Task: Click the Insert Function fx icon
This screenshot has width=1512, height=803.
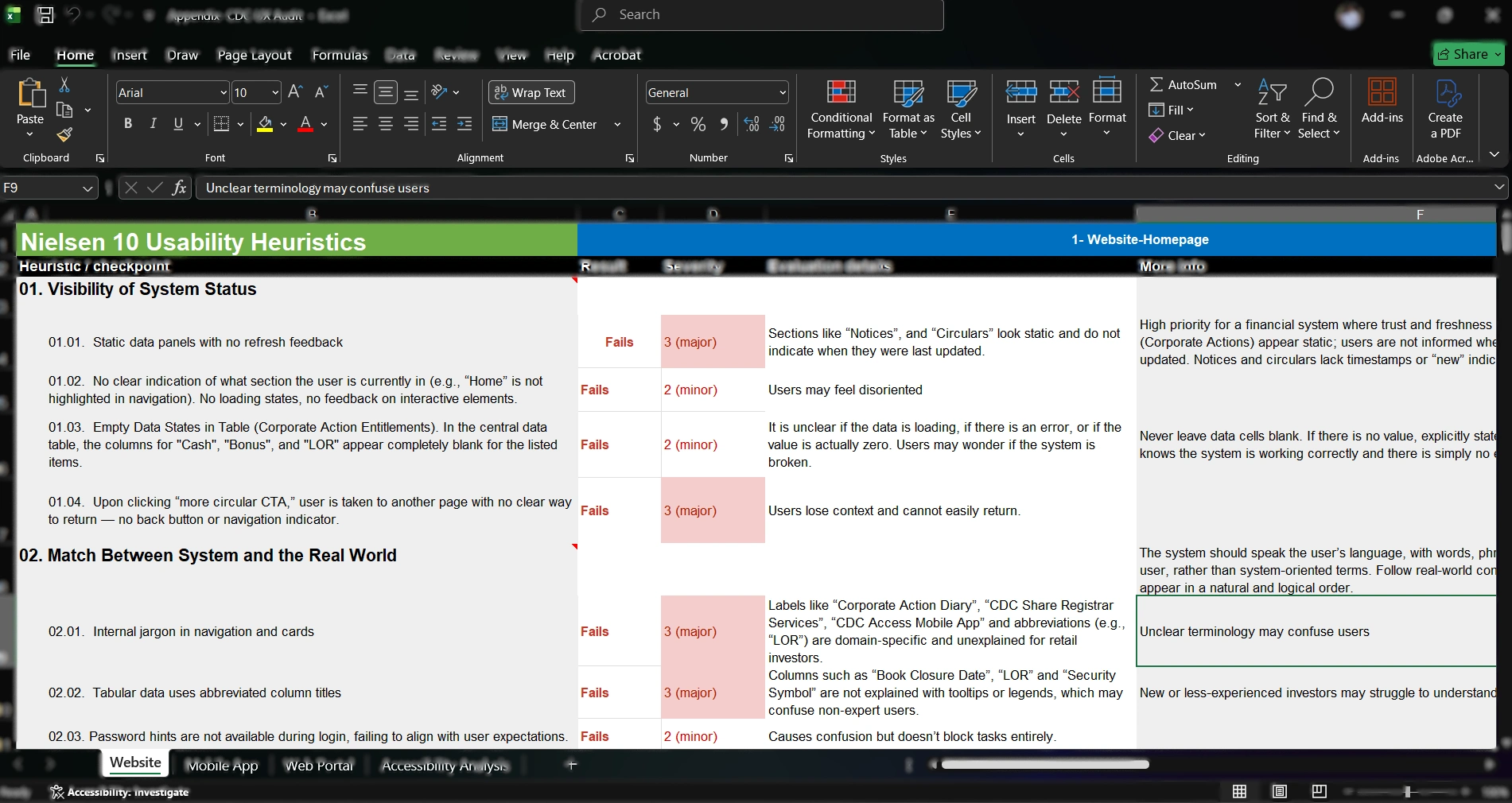Action: pyautogui.click(x=179, y=188)
